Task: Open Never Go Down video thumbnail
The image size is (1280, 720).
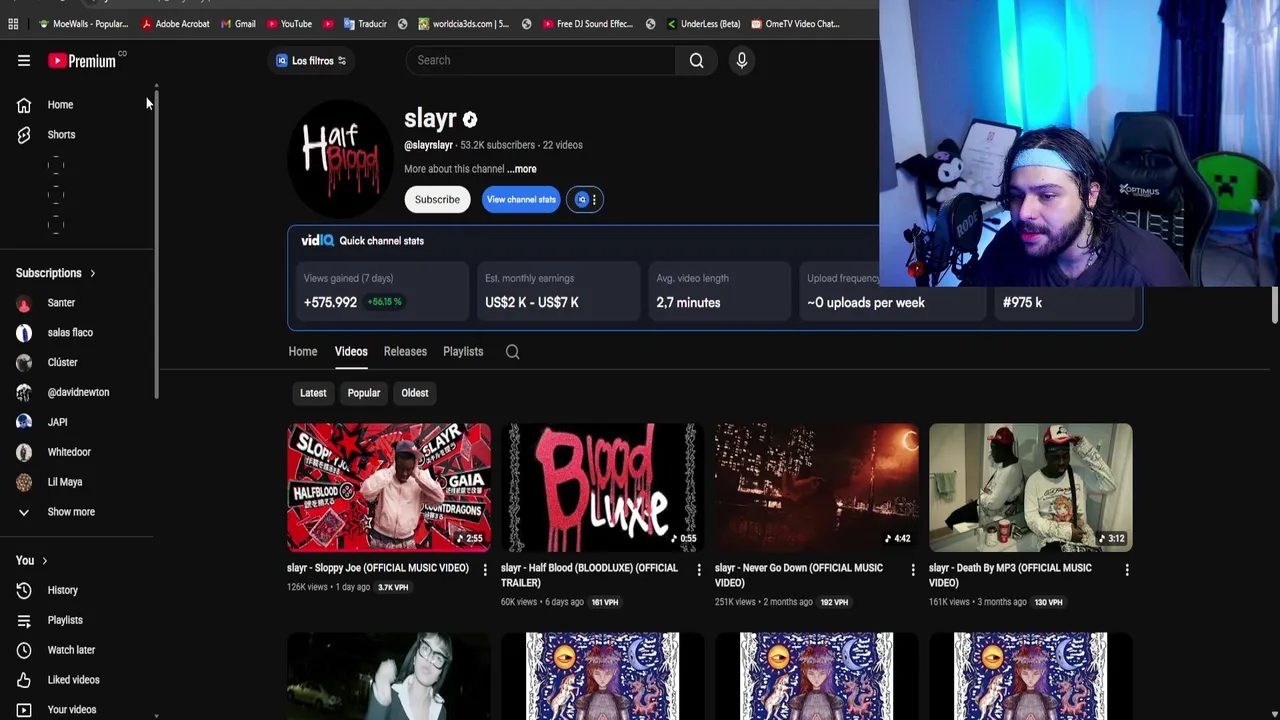Action: tap(817, 487)
